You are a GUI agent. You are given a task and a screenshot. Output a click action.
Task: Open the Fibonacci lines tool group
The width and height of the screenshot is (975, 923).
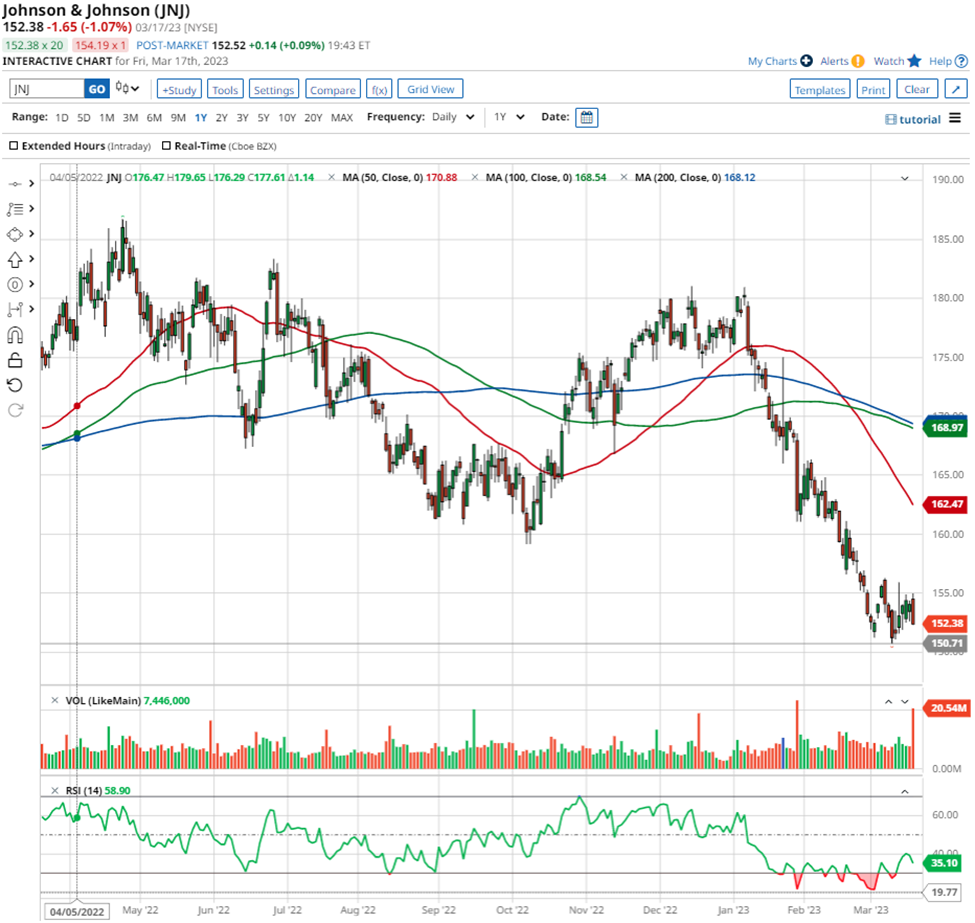[15, 209]
